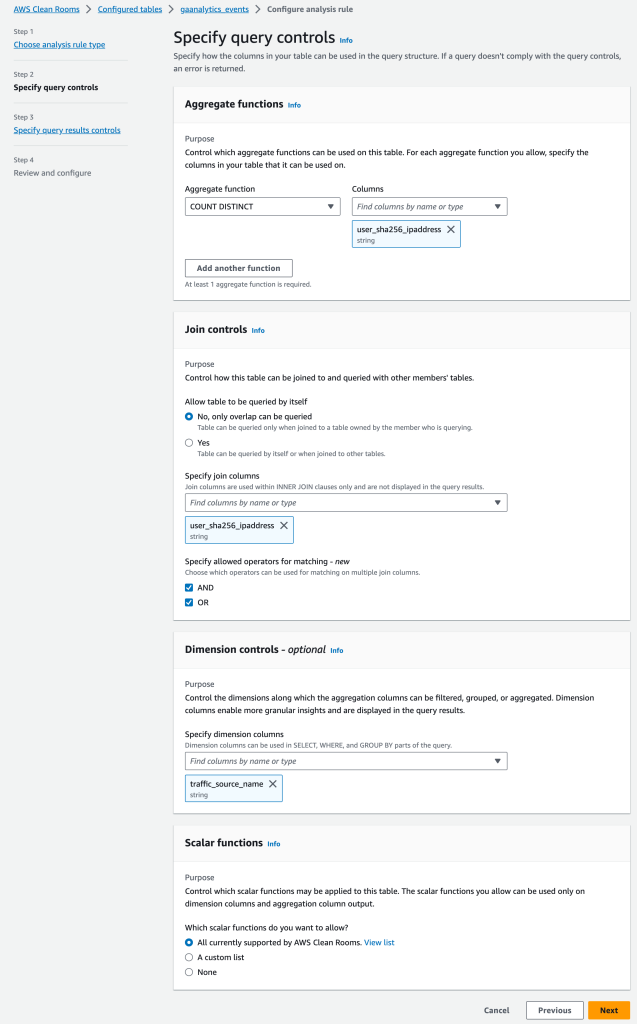
Task: Open View list of supported scalar functions
Action: point(379,942)
